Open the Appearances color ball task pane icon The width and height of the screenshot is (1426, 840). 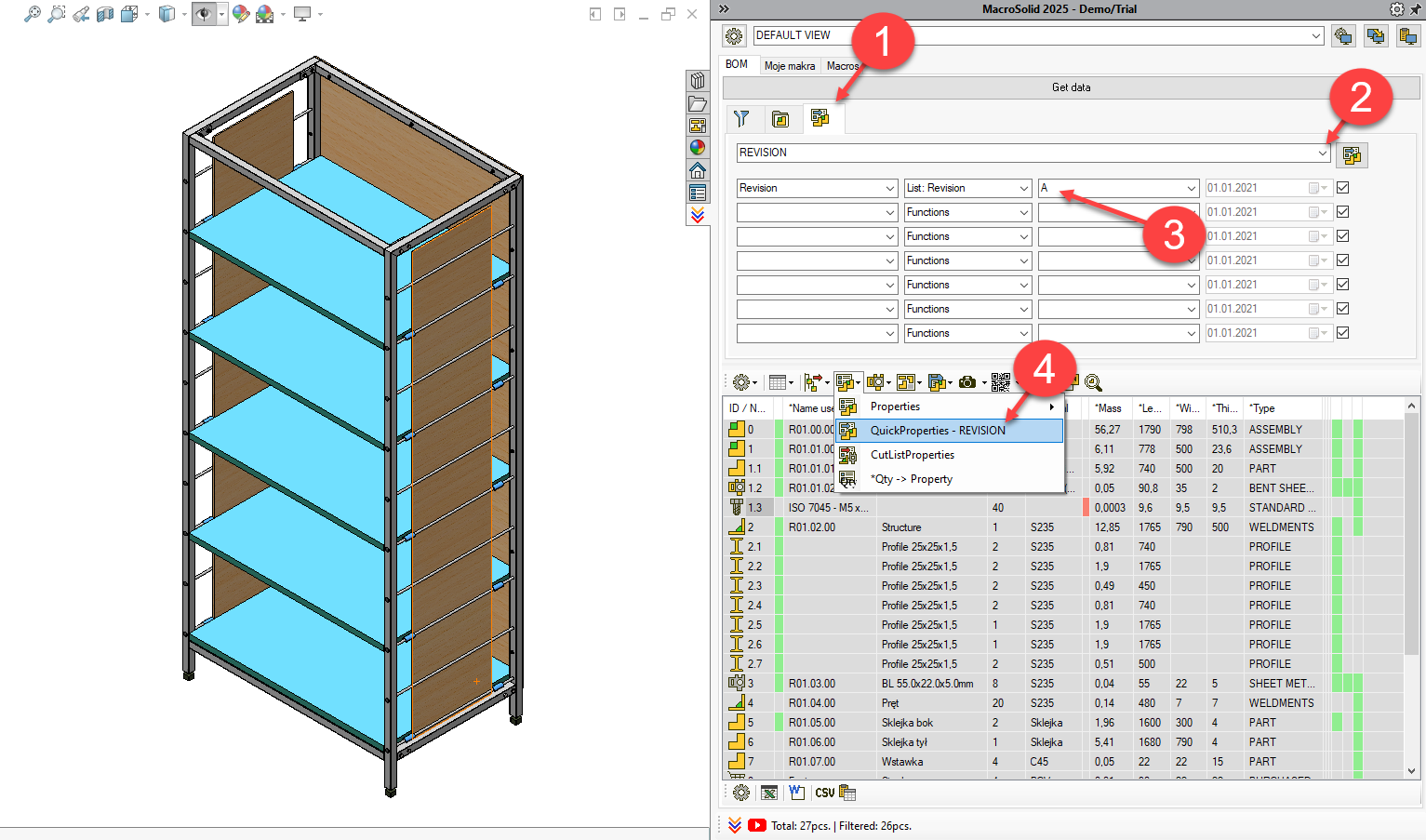(698, 148)
